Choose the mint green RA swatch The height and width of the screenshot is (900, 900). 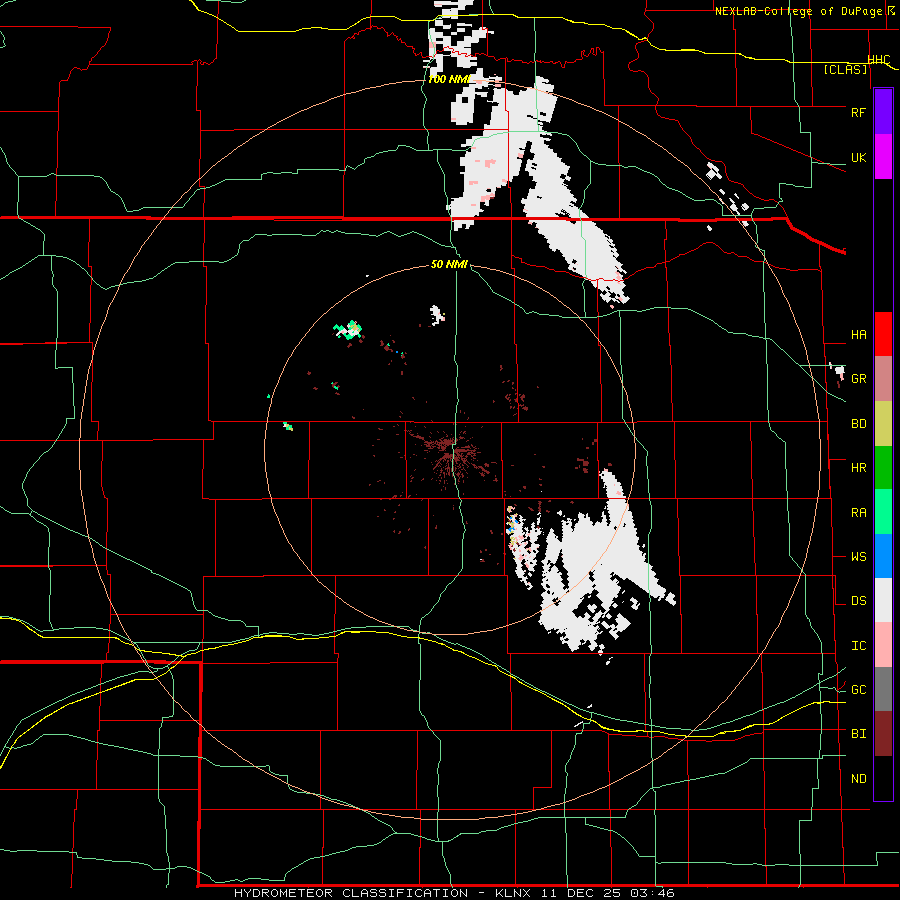pyautogui.click(x=883, y=512)
